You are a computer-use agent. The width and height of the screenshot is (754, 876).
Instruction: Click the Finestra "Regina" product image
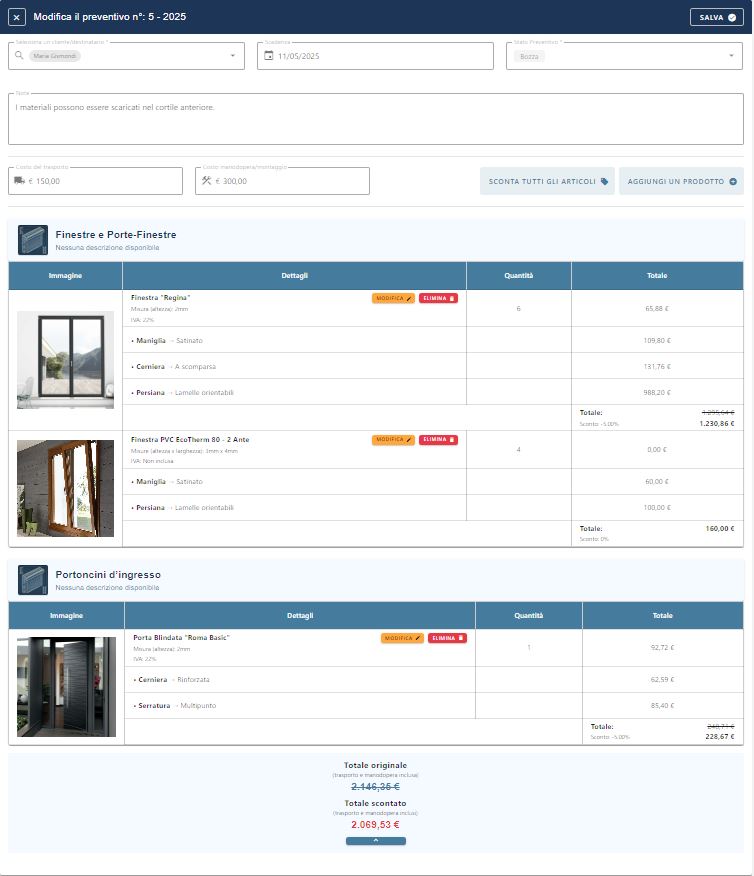coord(65,359)
